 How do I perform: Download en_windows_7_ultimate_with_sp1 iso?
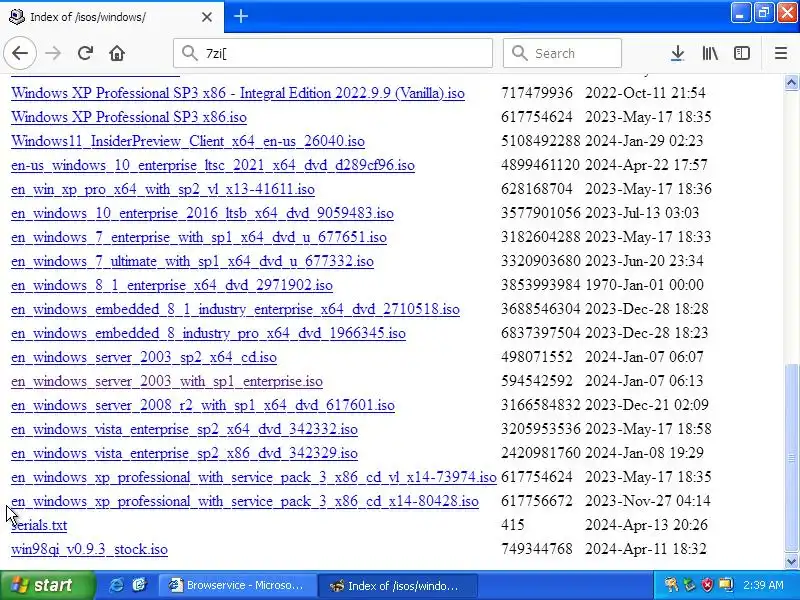click(192, 261)
